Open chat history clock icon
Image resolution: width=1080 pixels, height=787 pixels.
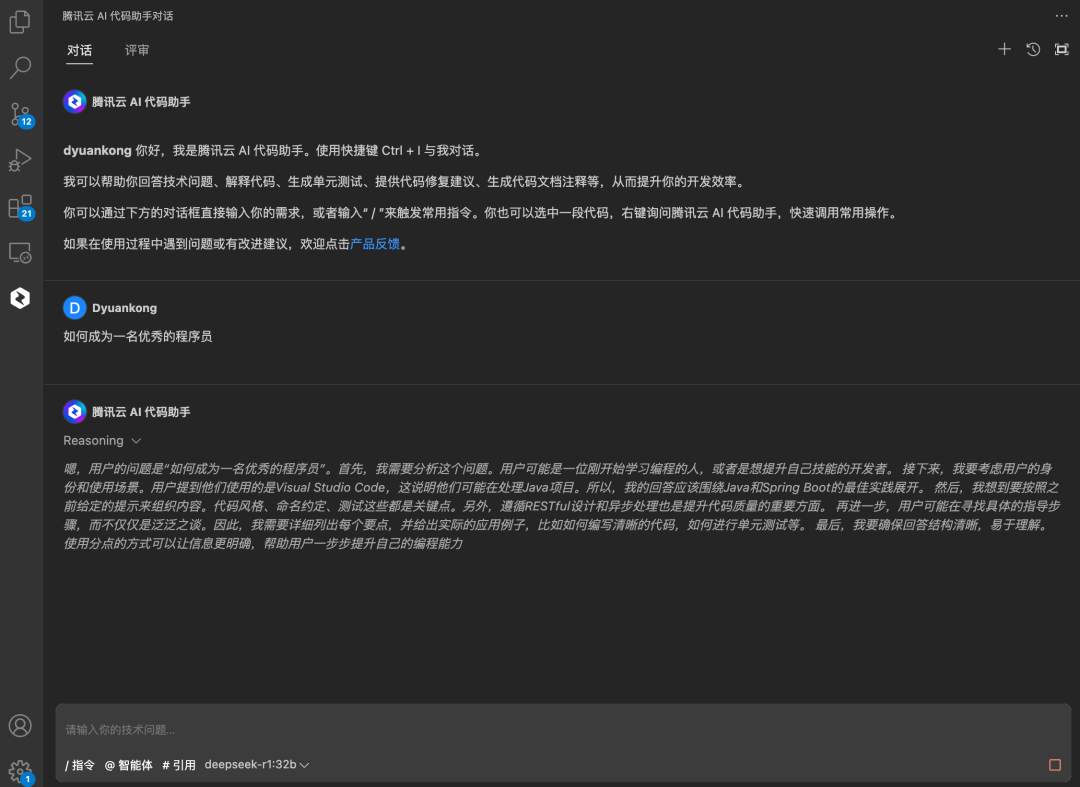1032,49
